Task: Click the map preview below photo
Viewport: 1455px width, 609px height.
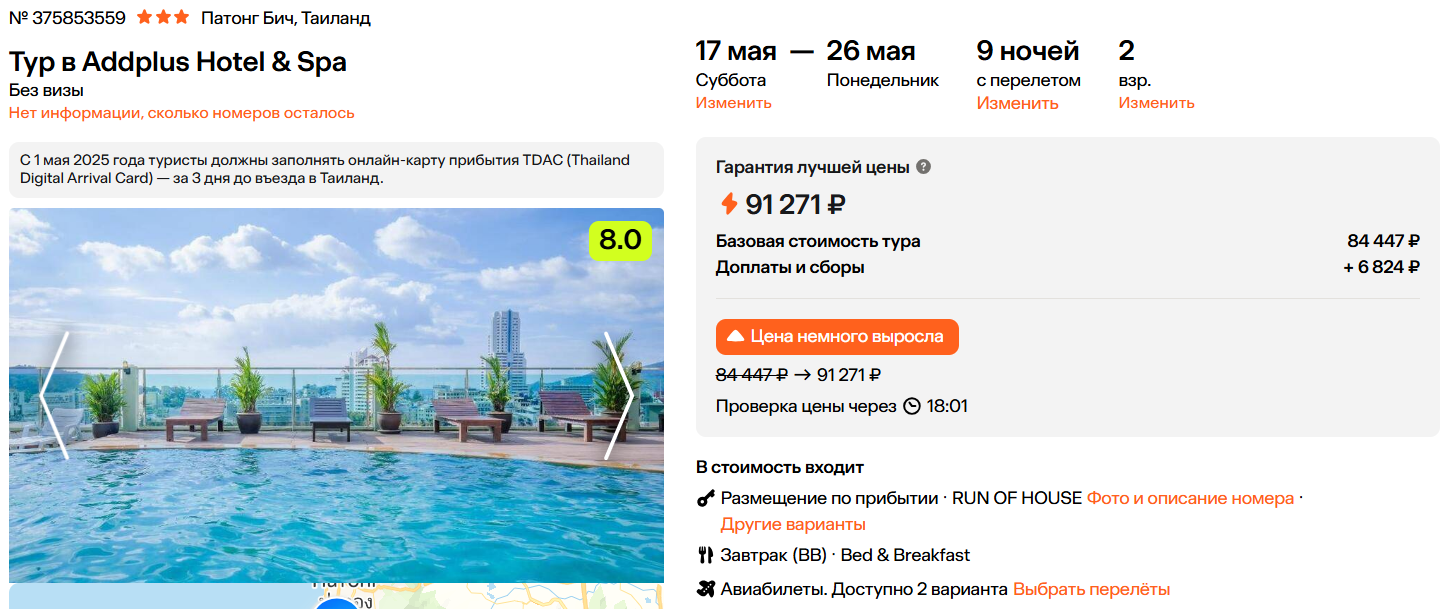Action: [x=336, y=596]
